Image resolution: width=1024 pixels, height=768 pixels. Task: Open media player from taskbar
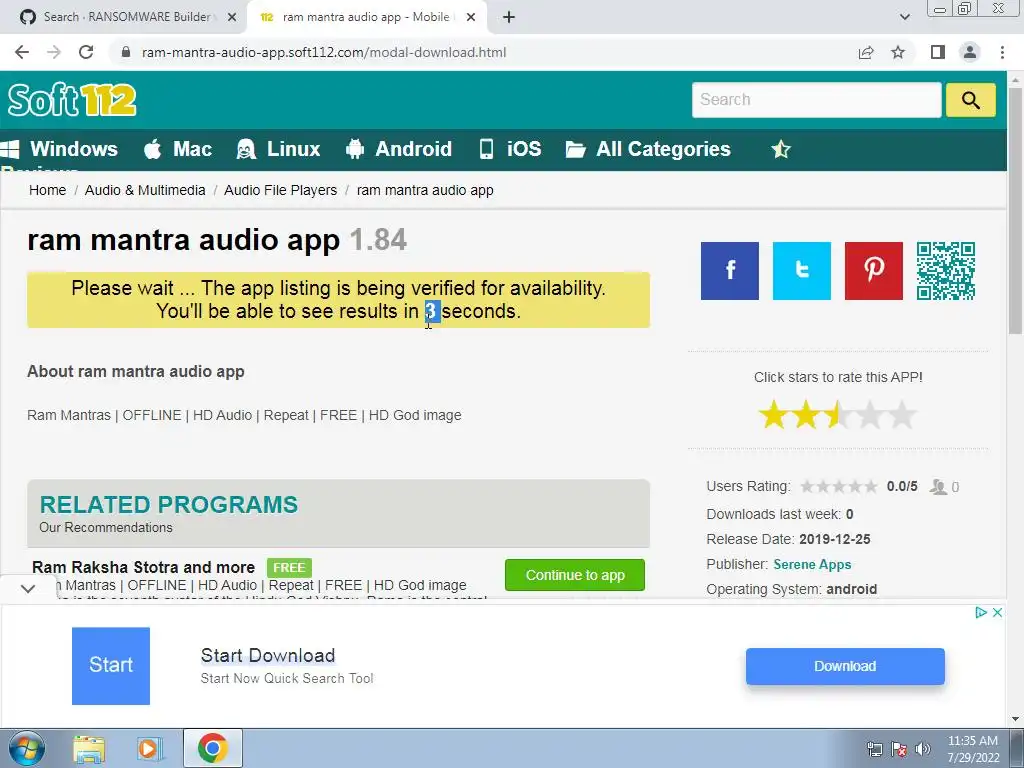[x=150, y=749]
